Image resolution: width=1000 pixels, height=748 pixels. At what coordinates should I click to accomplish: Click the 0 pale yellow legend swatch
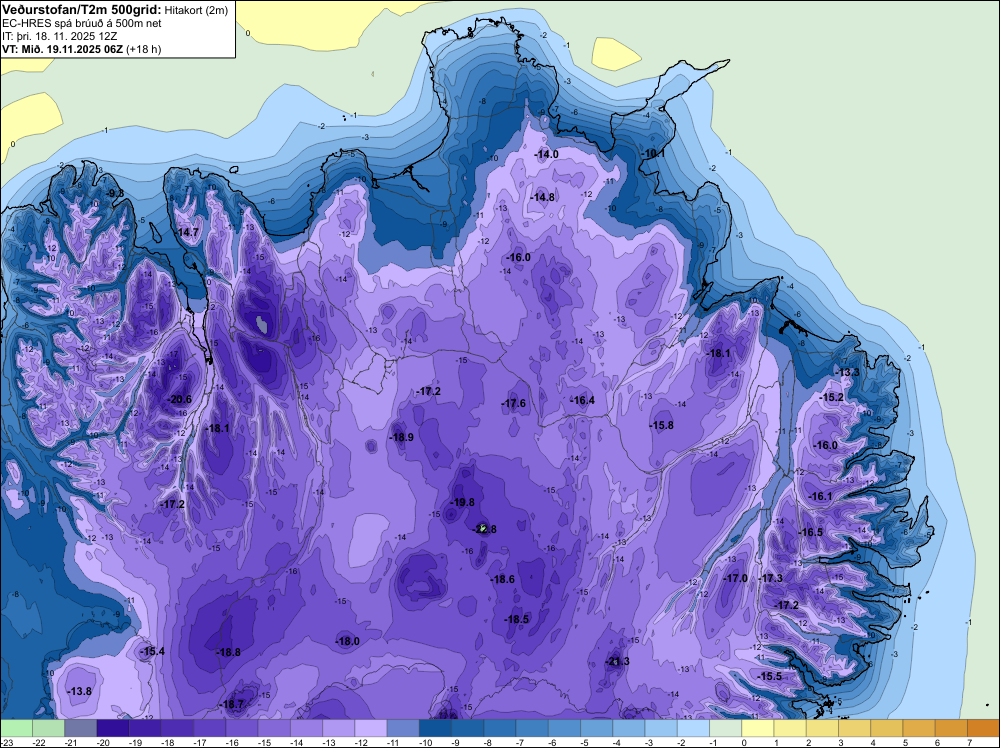point(758,728)
